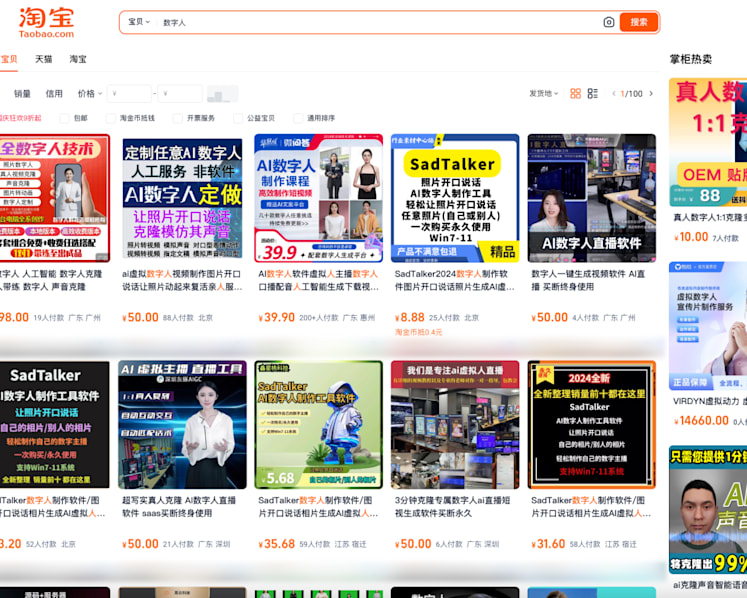
Task: Open 定制任意AI数字人 product thumbnail
Action: pos(182,198)
